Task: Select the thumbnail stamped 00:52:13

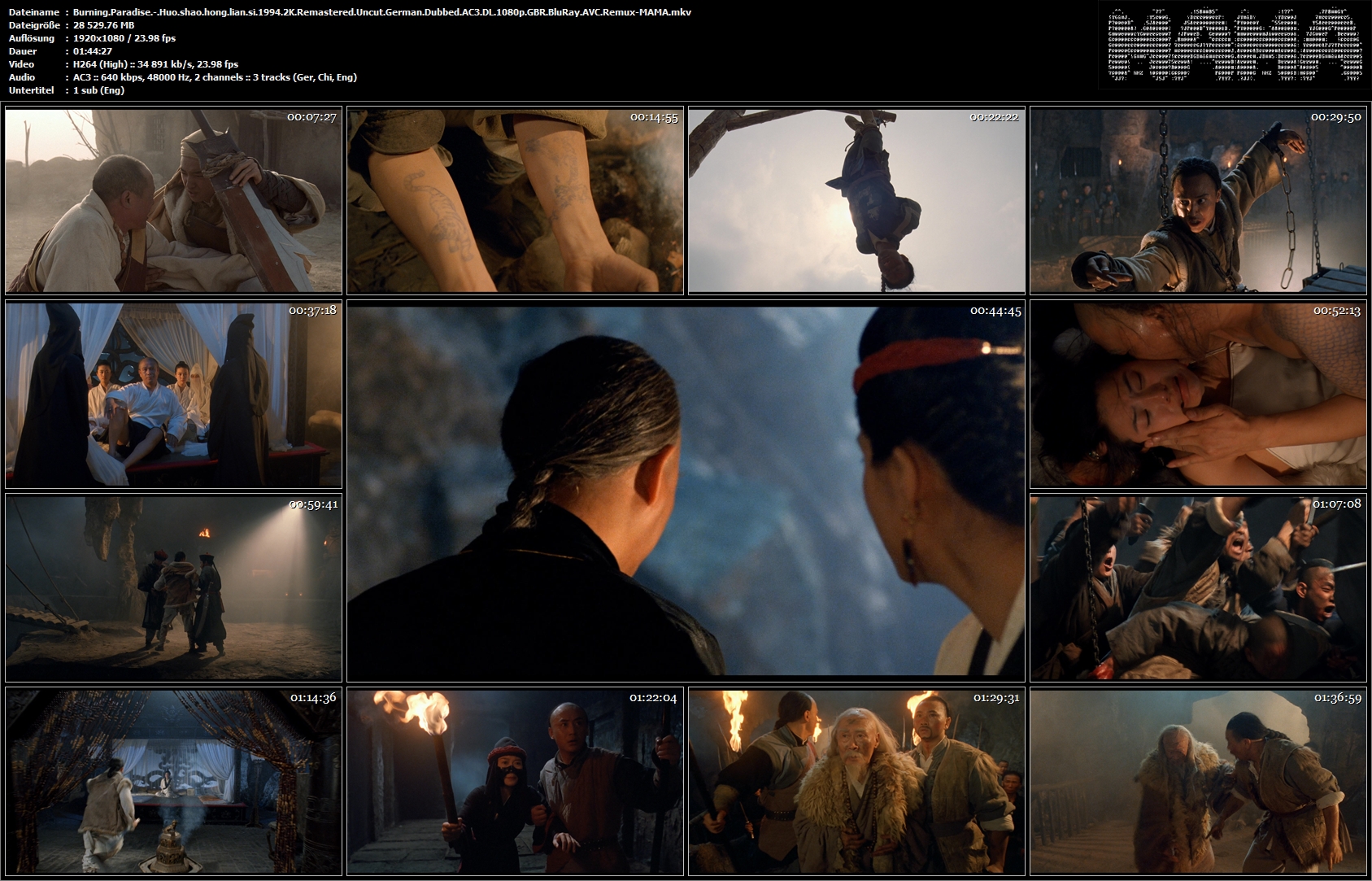Action: (x=1198, y=395)
